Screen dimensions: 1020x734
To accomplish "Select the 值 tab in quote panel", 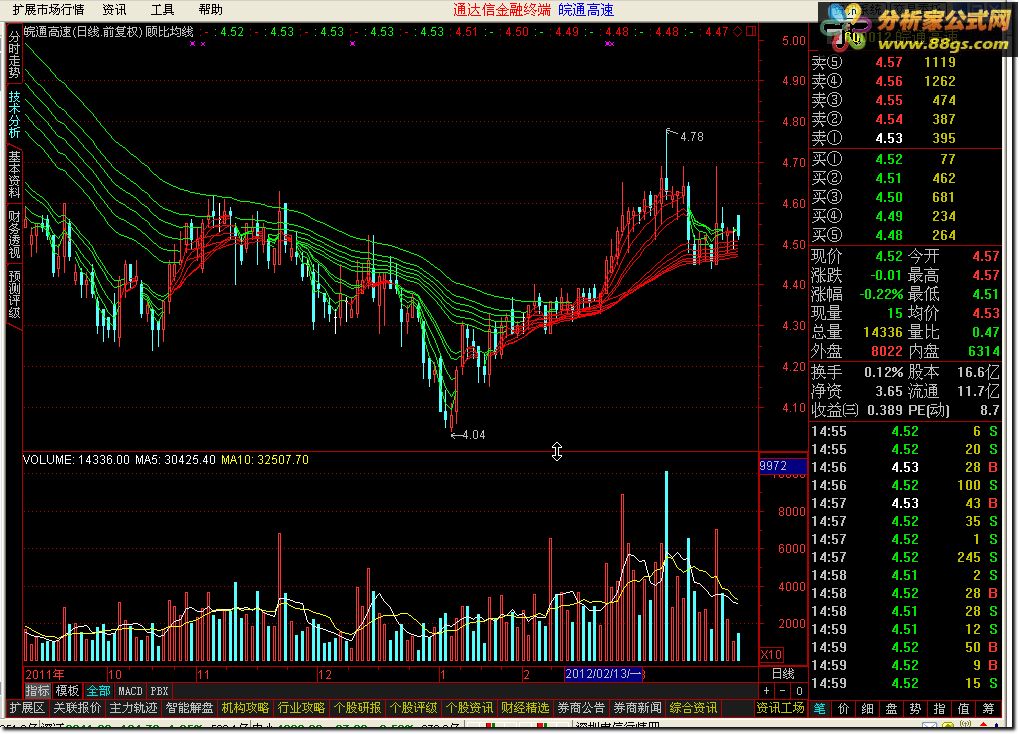I will tap(964, 709).
